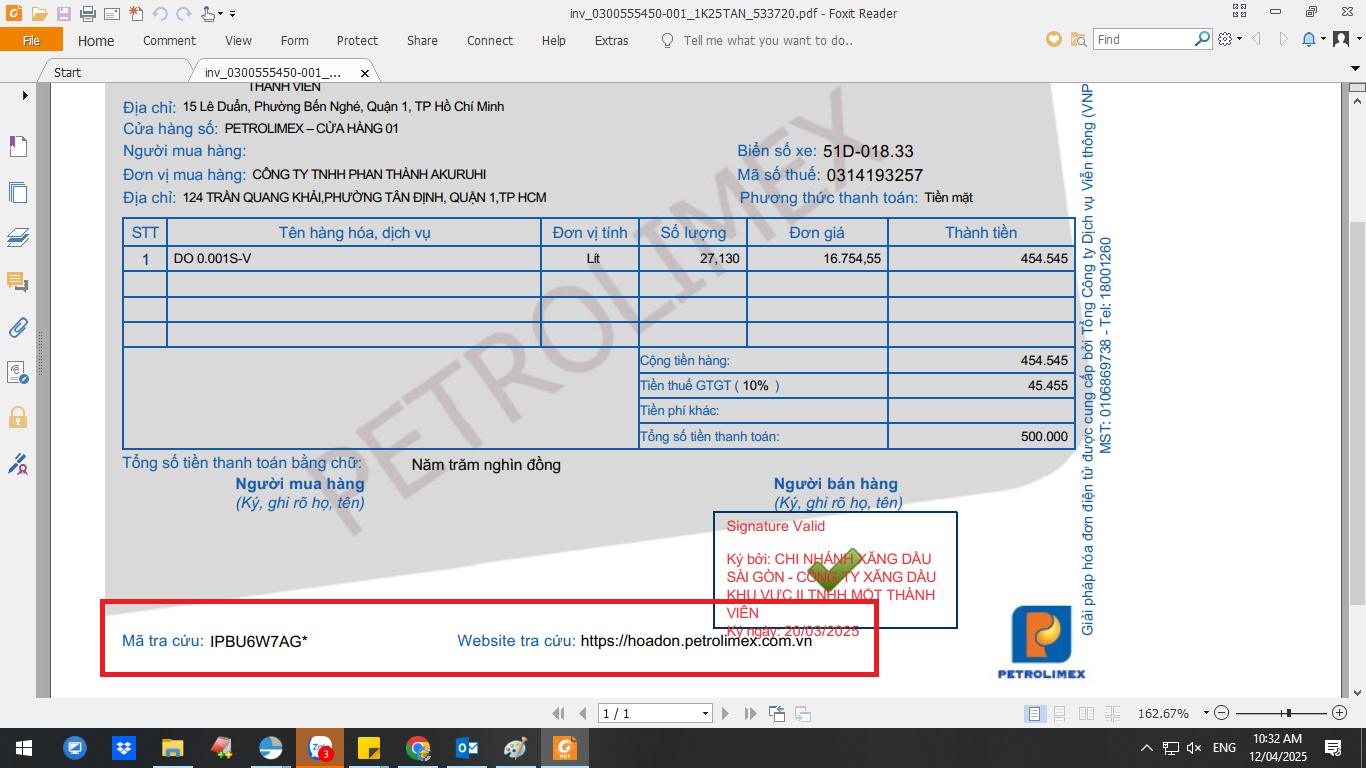Click the find next arrow
Image resolution: width=1366 pixels, height=768 pixels.
[x=1282, y=40]
